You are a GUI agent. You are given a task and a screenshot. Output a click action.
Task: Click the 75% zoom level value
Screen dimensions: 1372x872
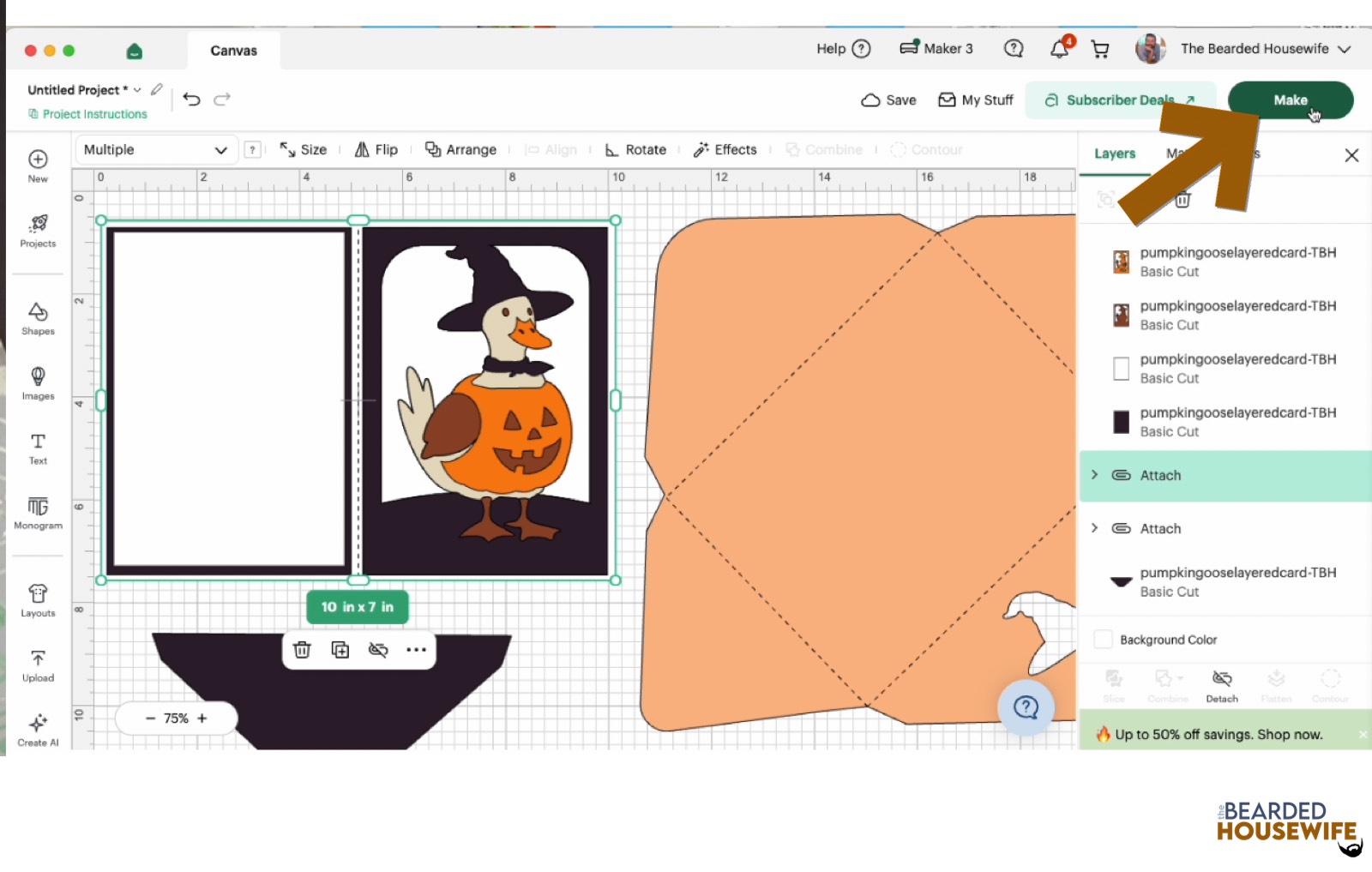point(177,719)
